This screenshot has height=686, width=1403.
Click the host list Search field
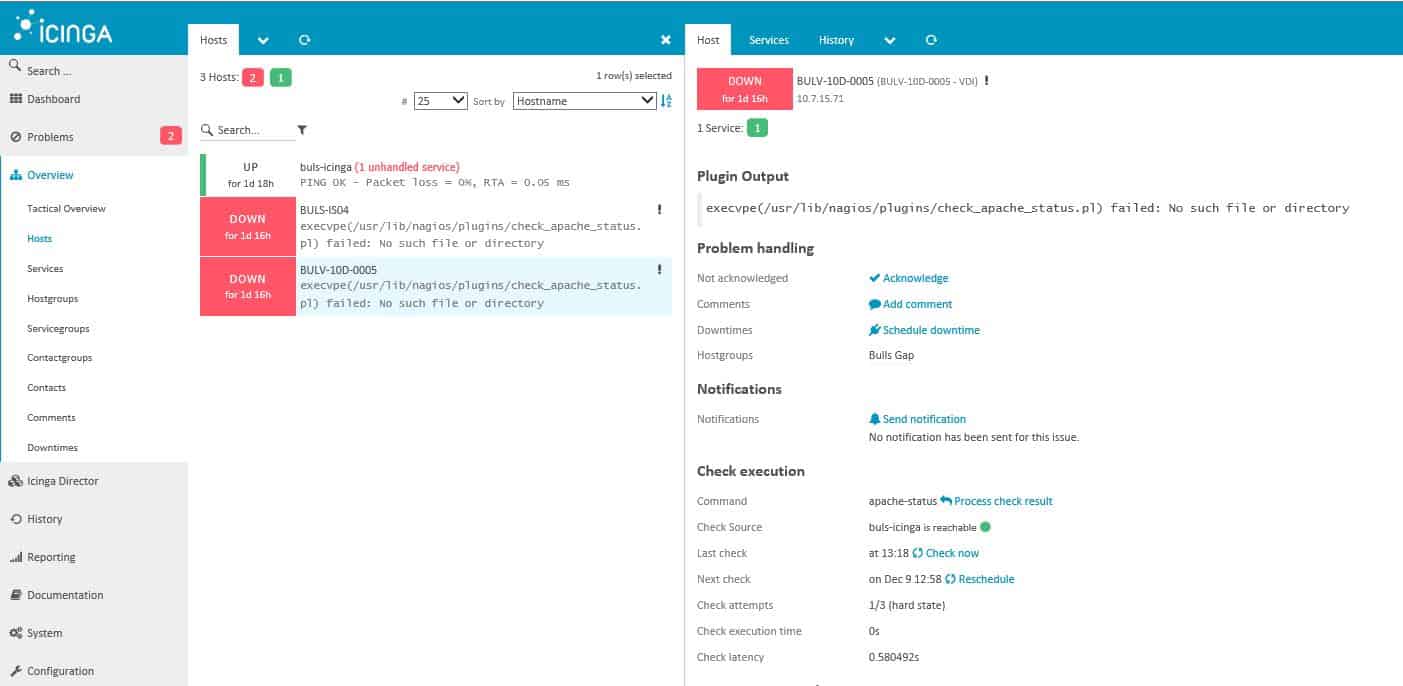[x=247, y=130]
